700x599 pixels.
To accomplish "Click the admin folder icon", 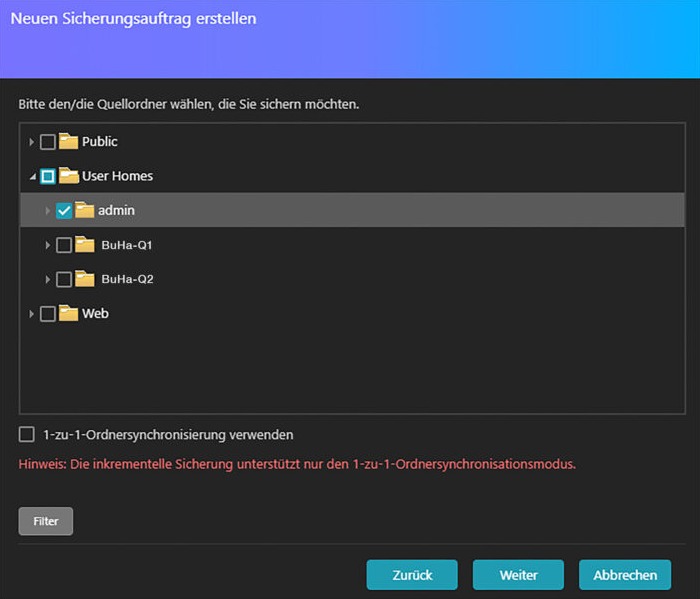I will [84, 209].
